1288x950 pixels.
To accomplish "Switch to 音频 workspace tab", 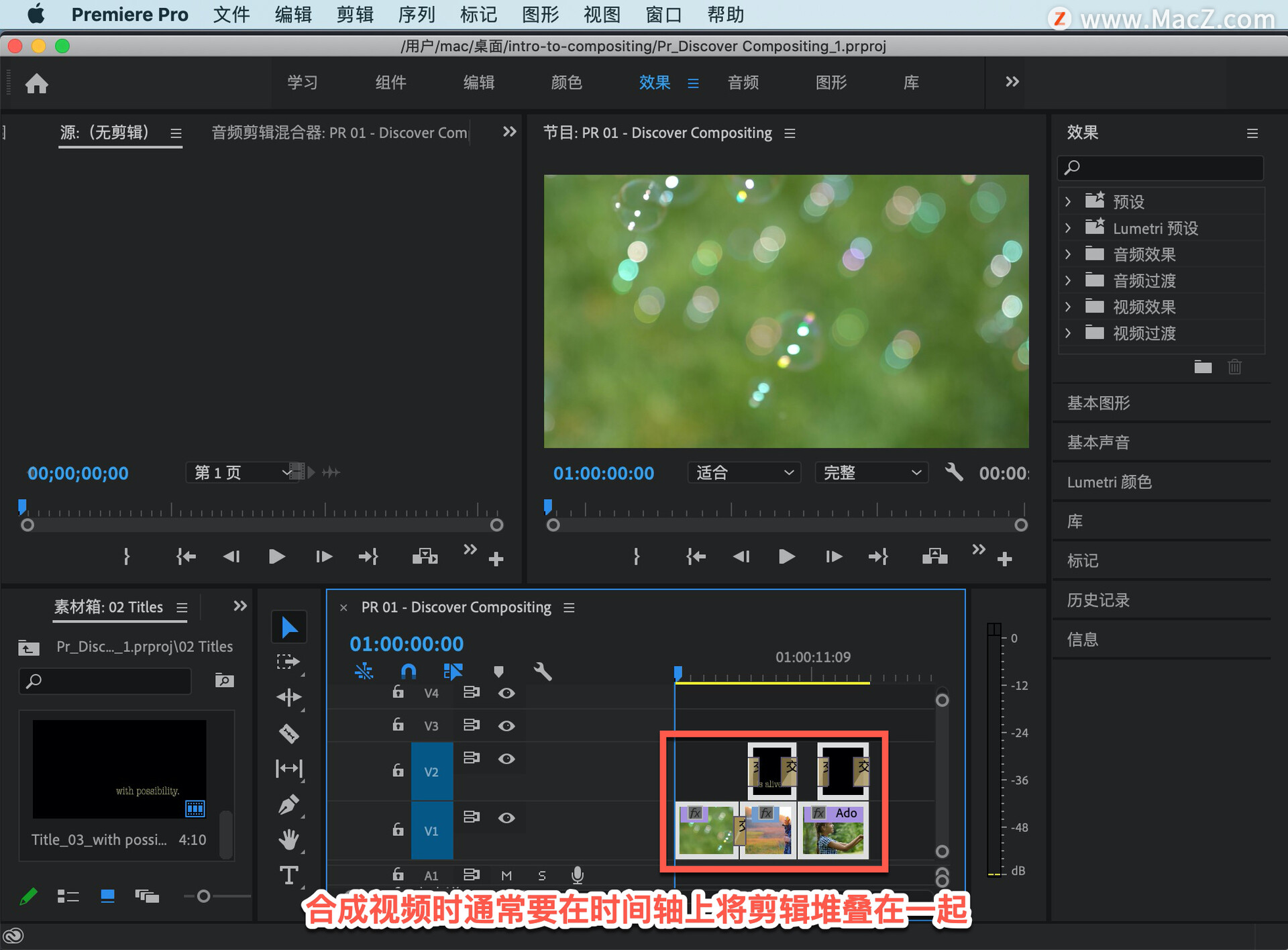I will pos(743,83).
